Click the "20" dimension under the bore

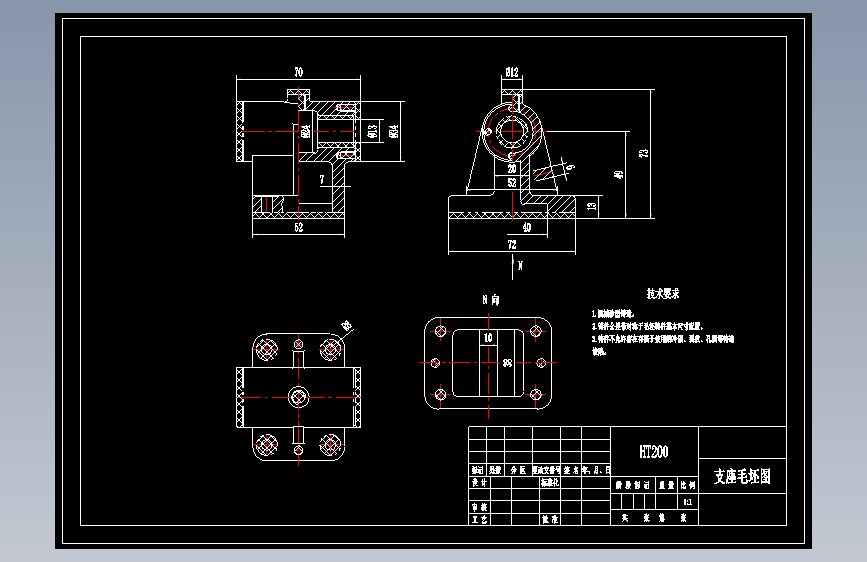coord(512,169)
